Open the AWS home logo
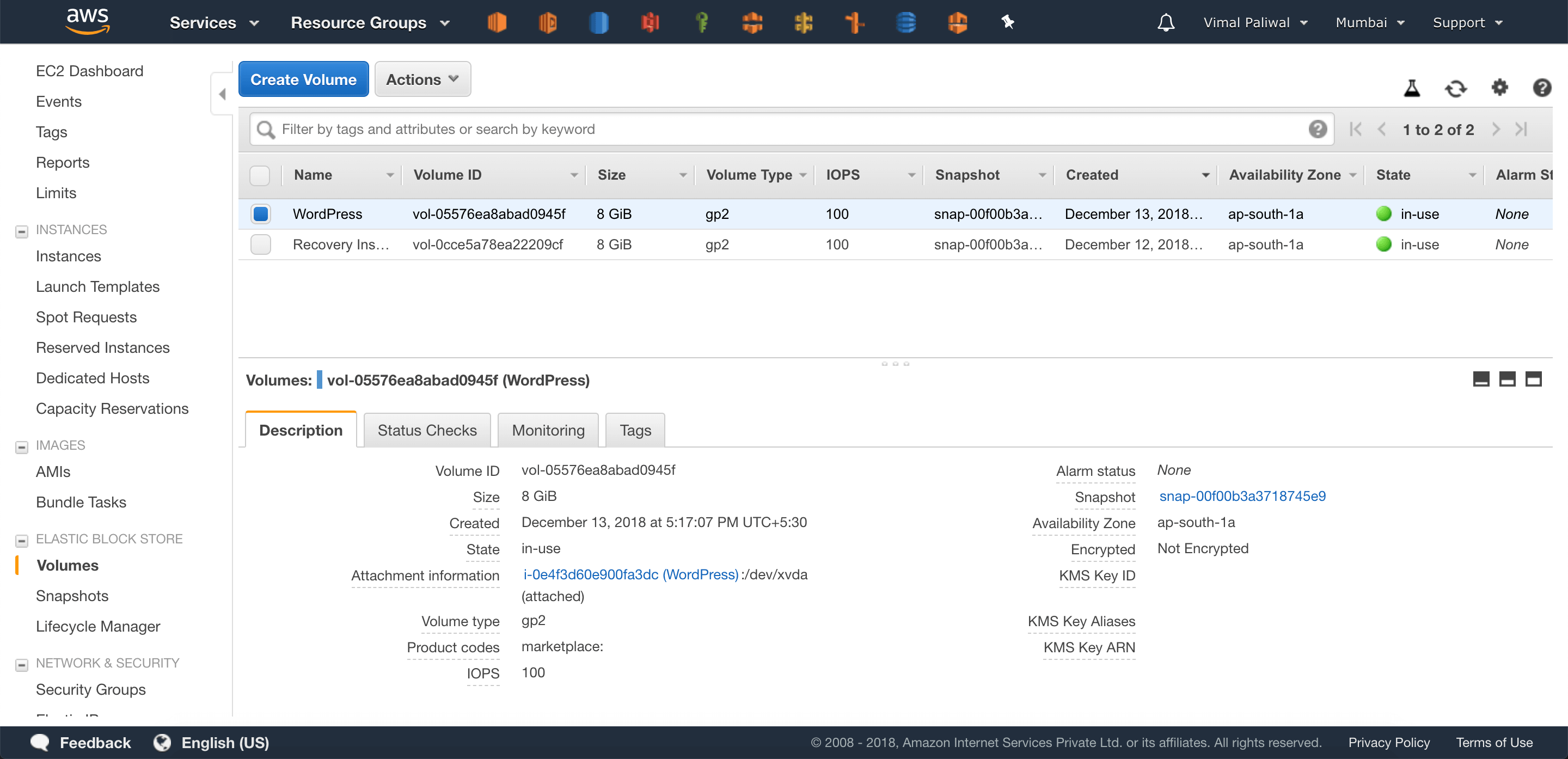The height and width of the screenshot is (759, 1568). [x=88, y=21]
